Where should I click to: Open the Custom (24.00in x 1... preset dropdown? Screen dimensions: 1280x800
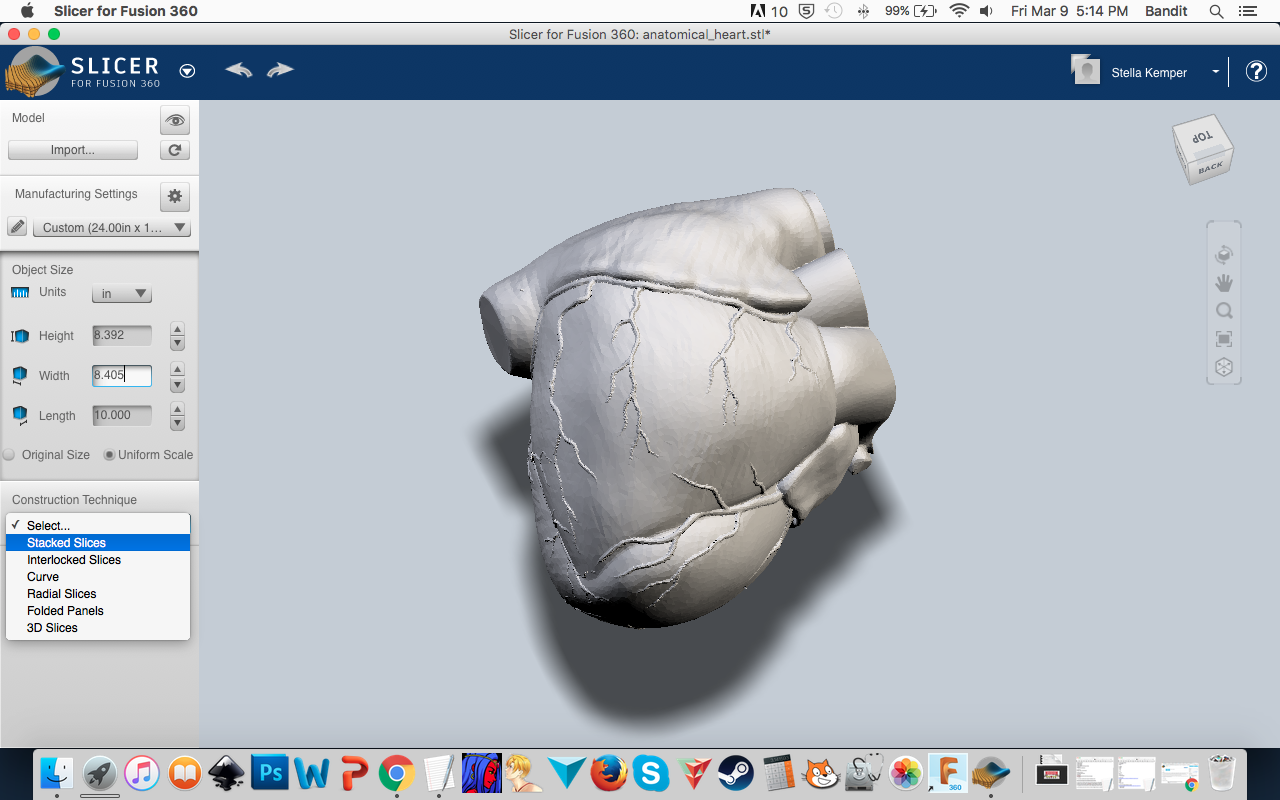[x=112, y=228]
